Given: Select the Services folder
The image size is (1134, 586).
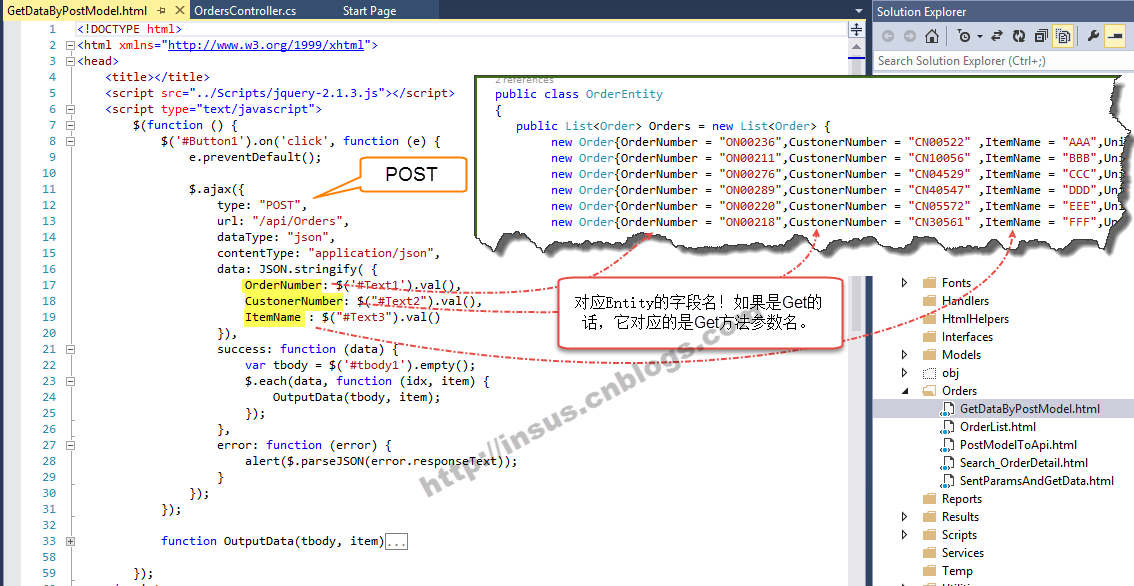Looking at the screenshot, I should pos(963,553).
